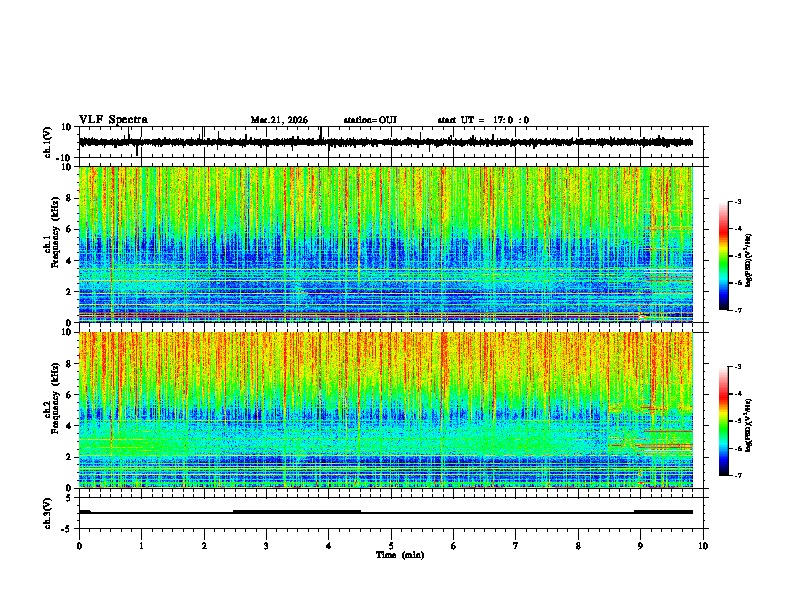
Task: Click the time axis tick label "5"
Action: coord(391,546)
